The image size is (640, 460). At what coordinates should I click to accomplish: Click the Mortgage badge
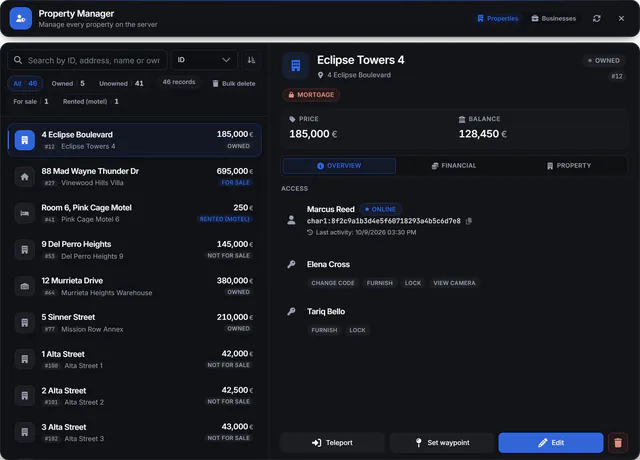tap(311, 95)
